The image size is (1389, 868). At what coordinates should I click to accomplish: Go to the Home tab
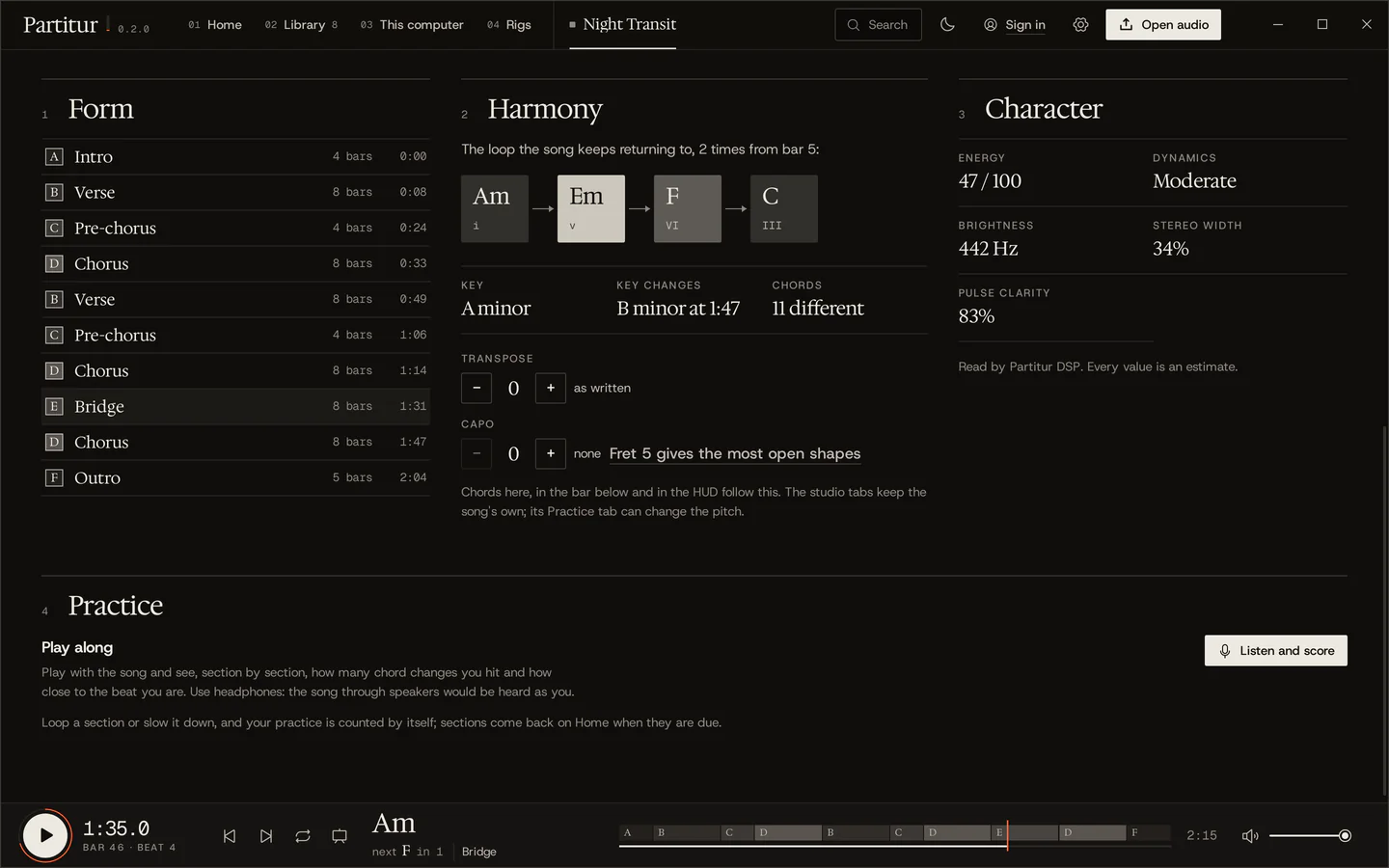pos(215,25)
